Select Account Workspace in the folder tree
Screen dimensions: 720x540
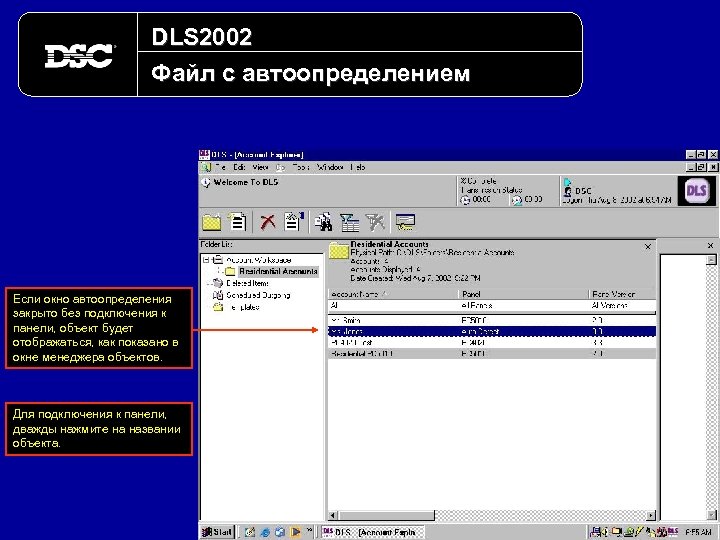click(x=259, y=260)
